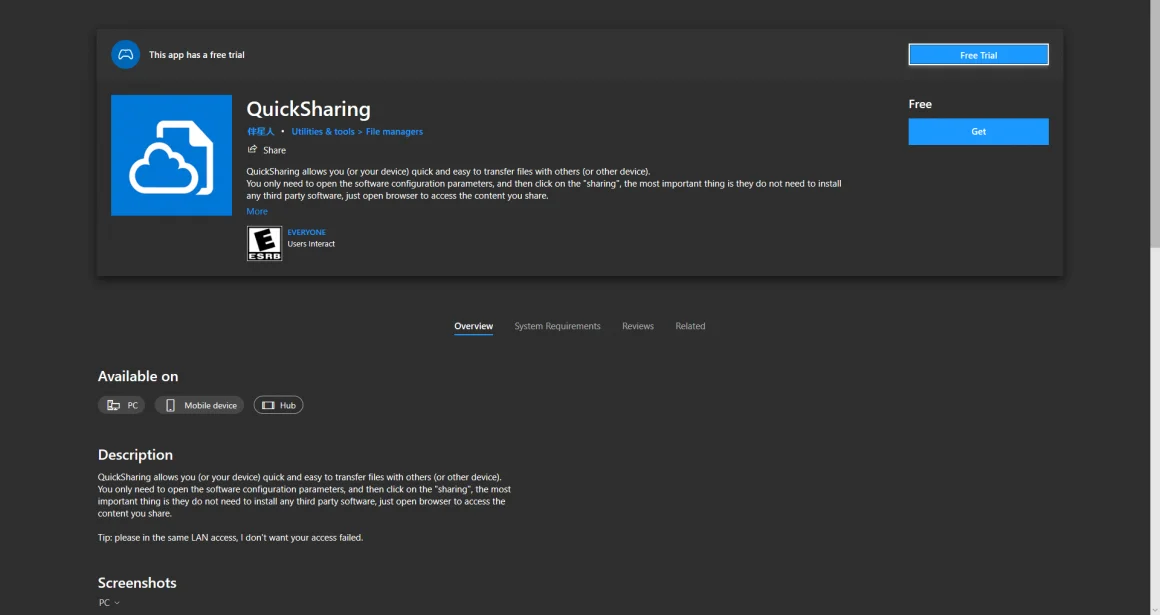
Task: Open the publisher 伴星人 link
Action: point(260,132)
